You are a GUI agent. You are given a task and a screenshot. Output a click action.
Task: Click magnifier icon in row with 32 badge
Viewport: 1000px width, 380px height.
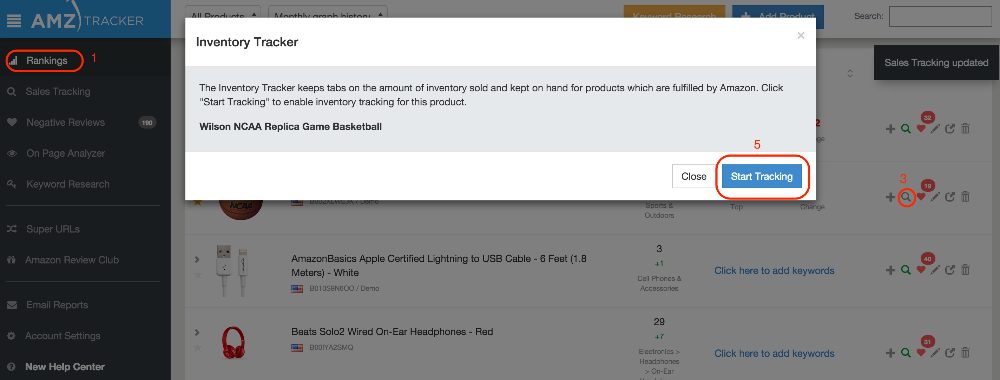point(905,129)
